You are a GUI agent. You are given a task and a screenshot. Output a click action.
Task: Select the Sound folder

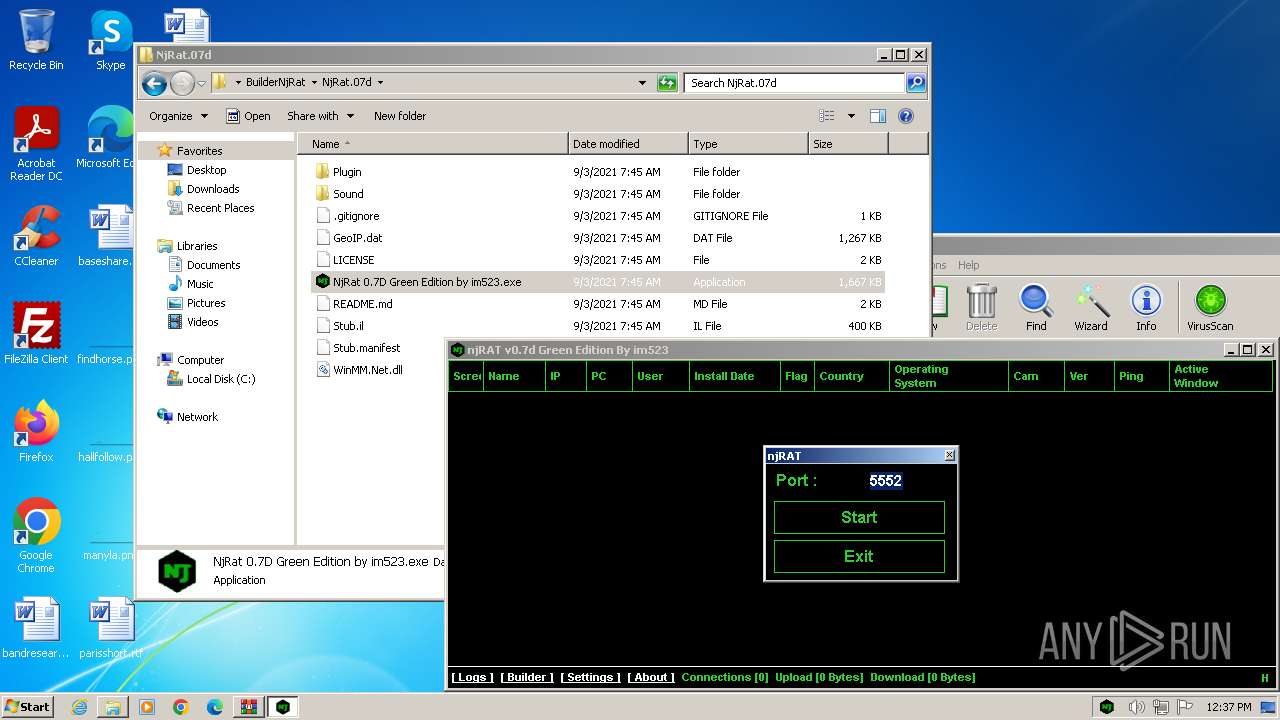pyautogui.click(x=348, y=194)
